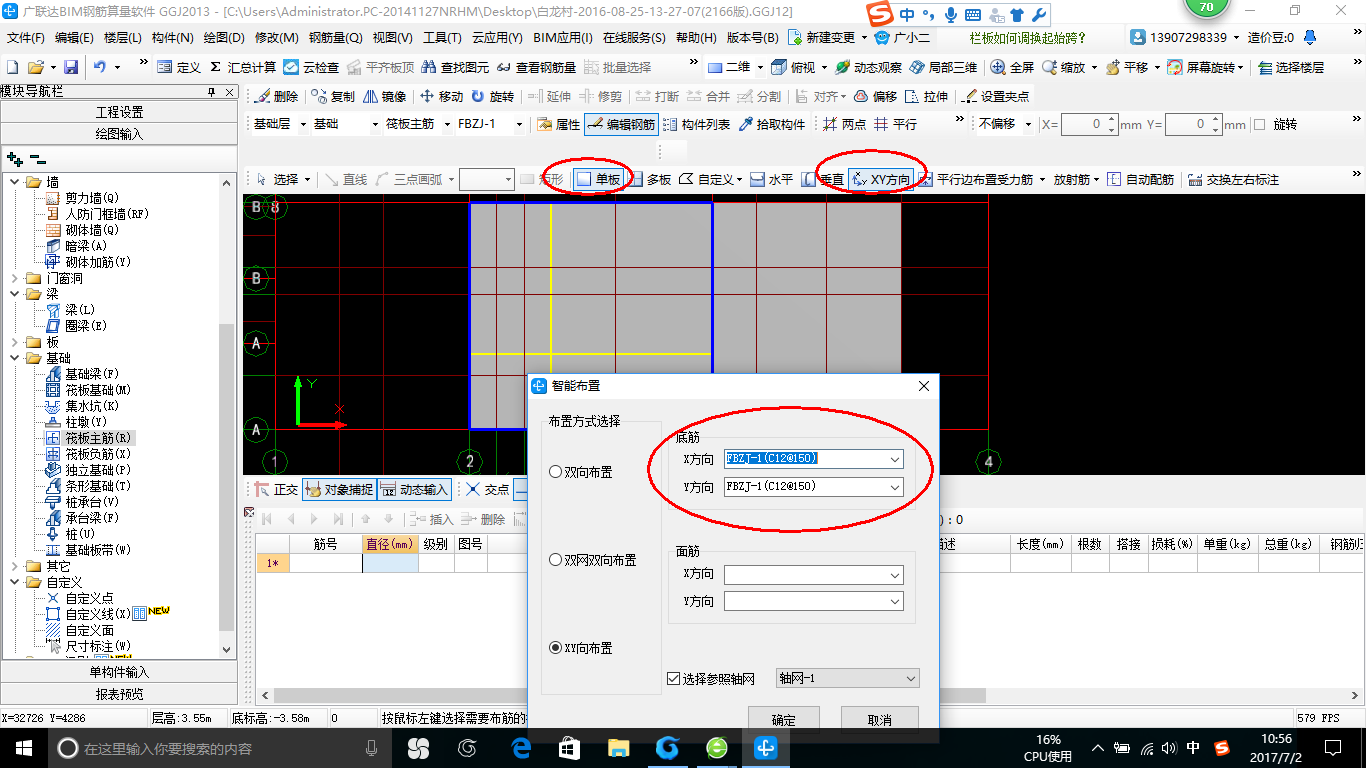Open 底筋 X方向 dropdown
Image resolution: width=1366 pixels, height=768 pixels.
click(x=894, y=459)
